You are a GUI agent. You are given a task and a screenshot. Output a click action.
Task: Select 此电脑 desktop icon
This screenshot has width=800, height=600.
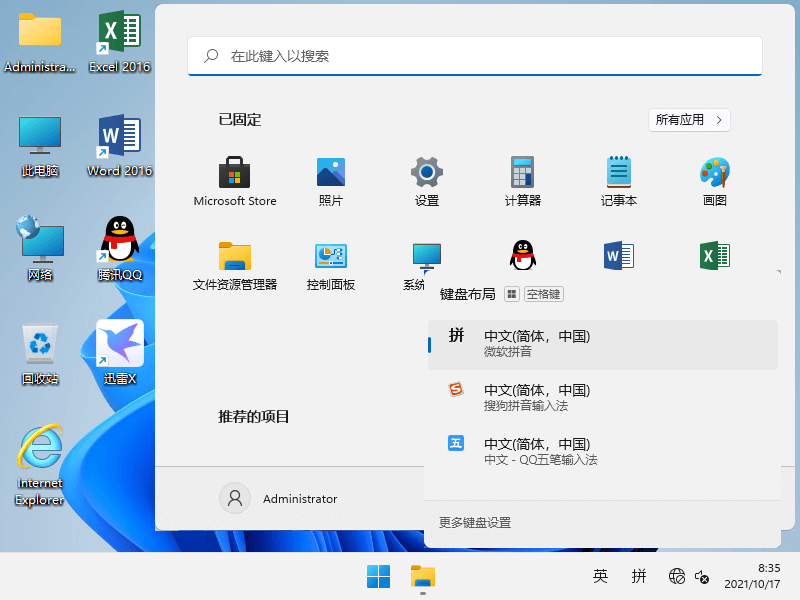coord(40,147)
